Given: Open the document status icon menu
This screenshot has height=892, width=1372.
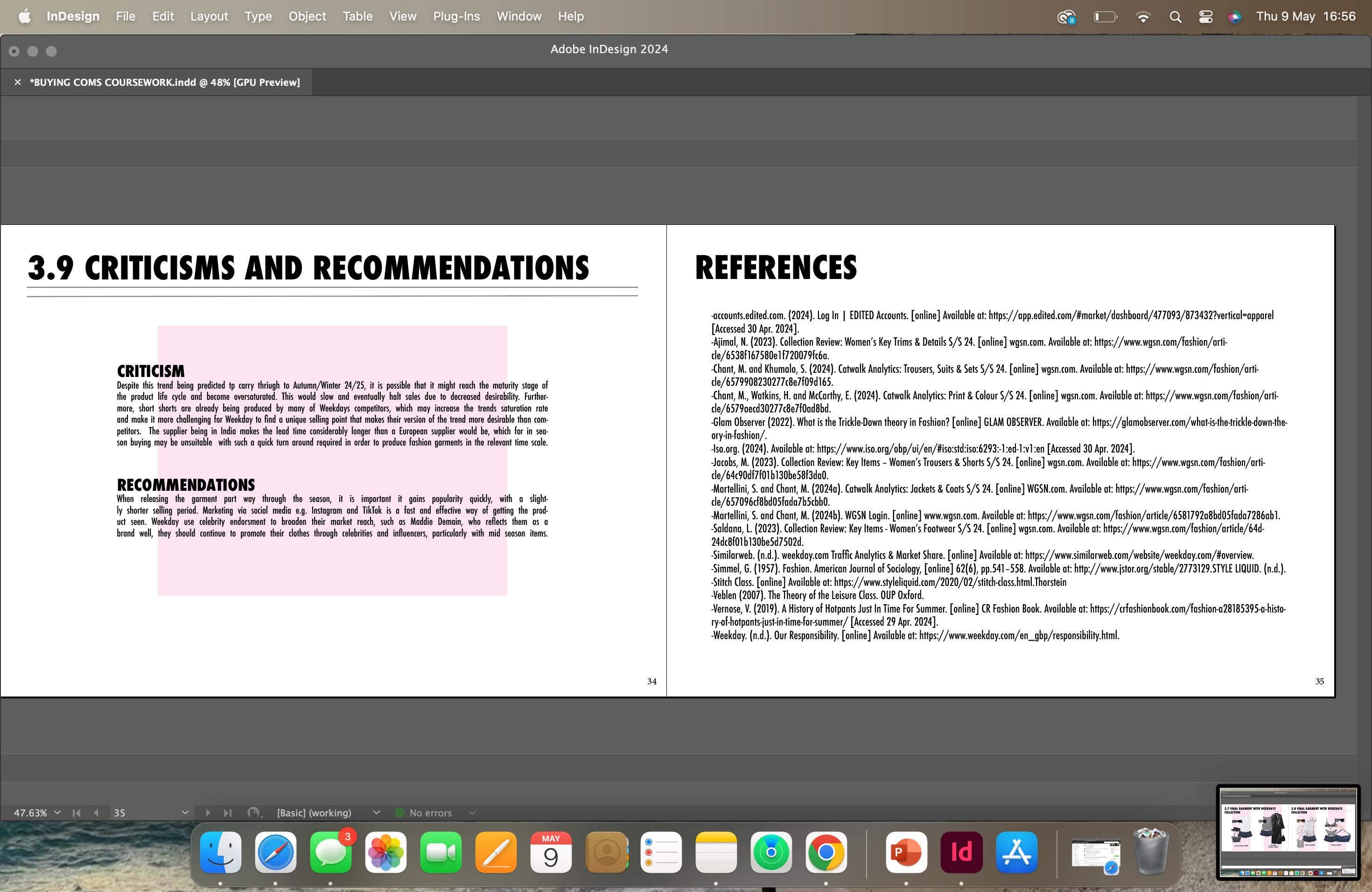Looking at the screenshot, I should click(254, 813).
